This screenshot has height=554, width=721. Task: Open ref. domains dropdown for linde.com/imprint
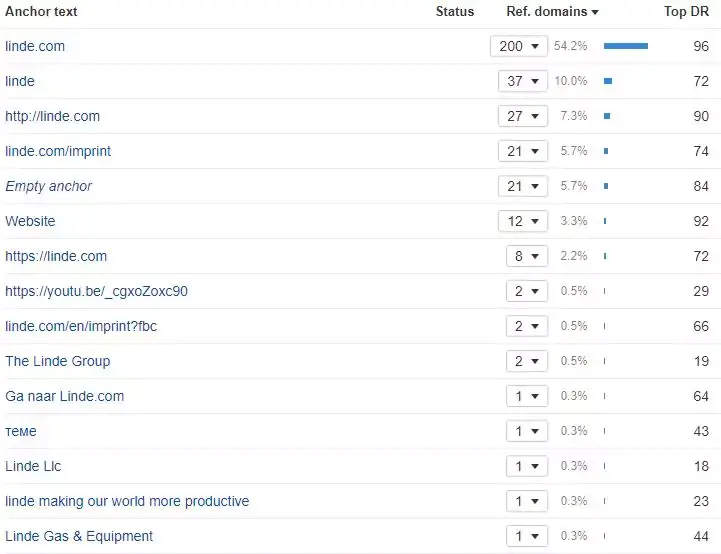click(x=523, y=151)
